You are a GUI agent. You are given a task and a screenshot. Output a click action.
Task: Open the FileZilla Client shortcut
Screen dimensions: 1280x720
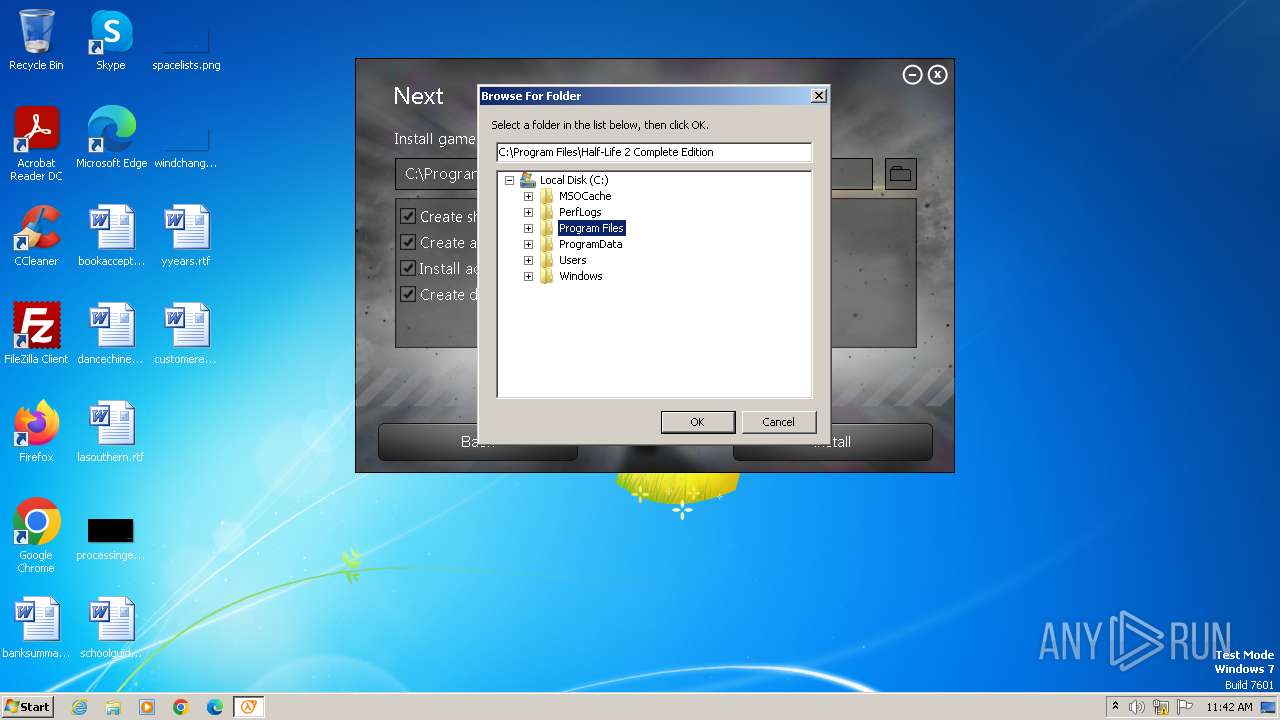click(x=36, y=334)
